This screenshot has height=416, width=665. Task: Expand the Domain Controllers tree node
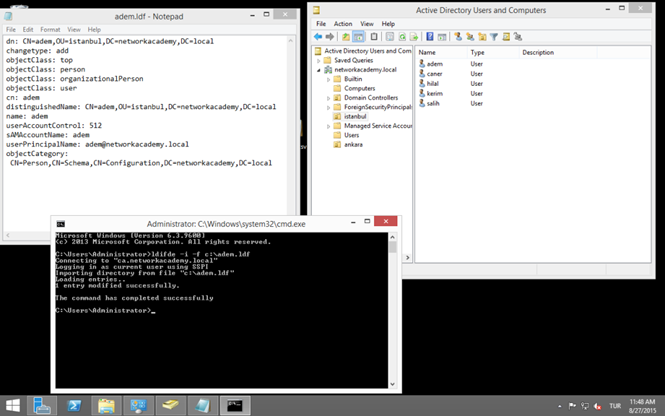tap(328, 98)
